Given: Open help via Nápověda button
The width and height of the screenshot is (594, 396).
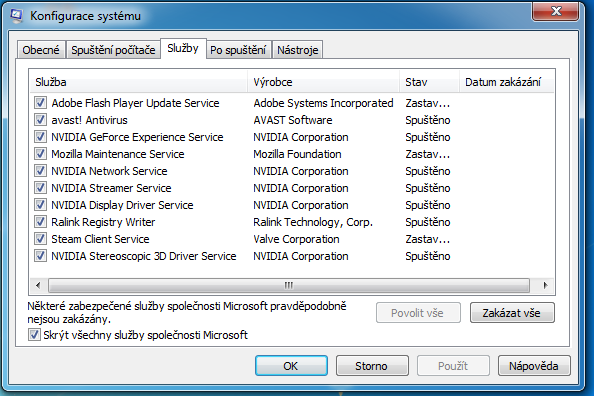Looking at the screenshot, I should (534, 366).
